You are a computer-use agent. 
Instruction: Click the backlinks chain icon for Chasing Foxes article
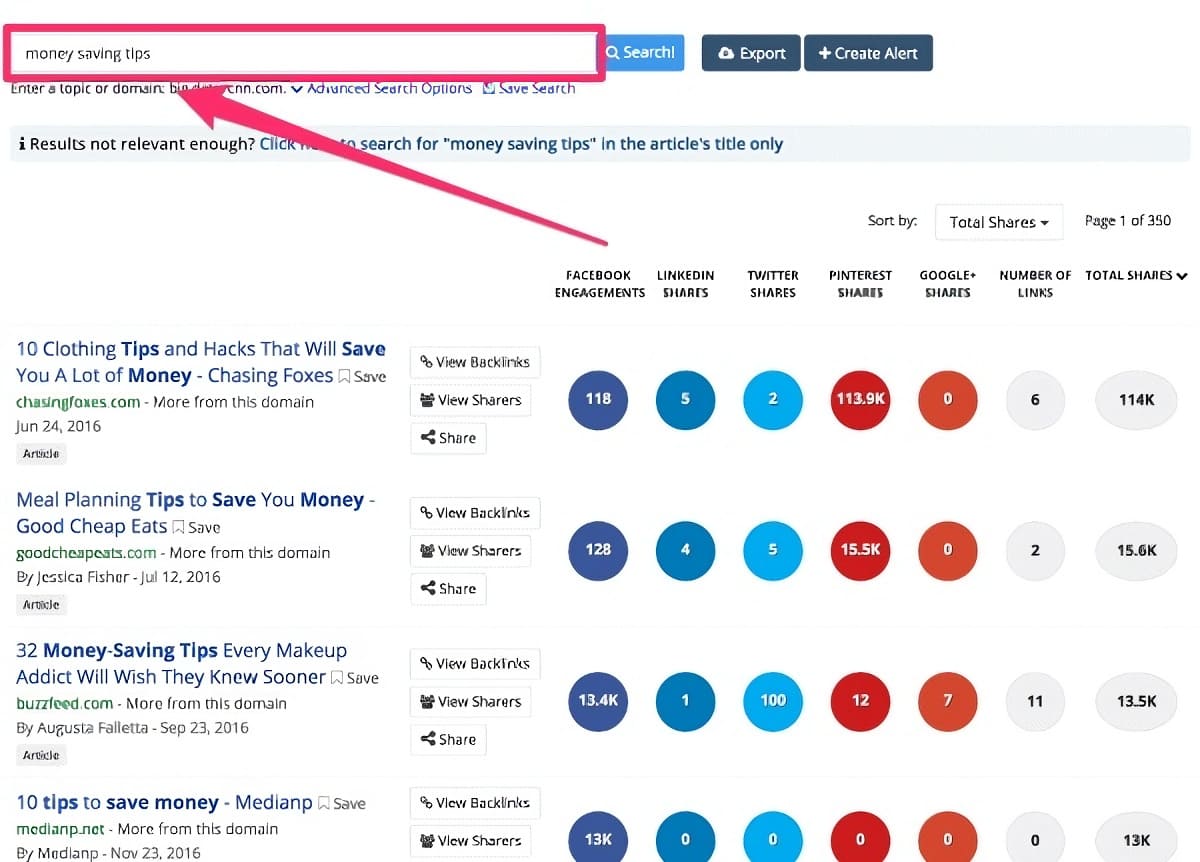pyautogui.click(x=426, y=362)
